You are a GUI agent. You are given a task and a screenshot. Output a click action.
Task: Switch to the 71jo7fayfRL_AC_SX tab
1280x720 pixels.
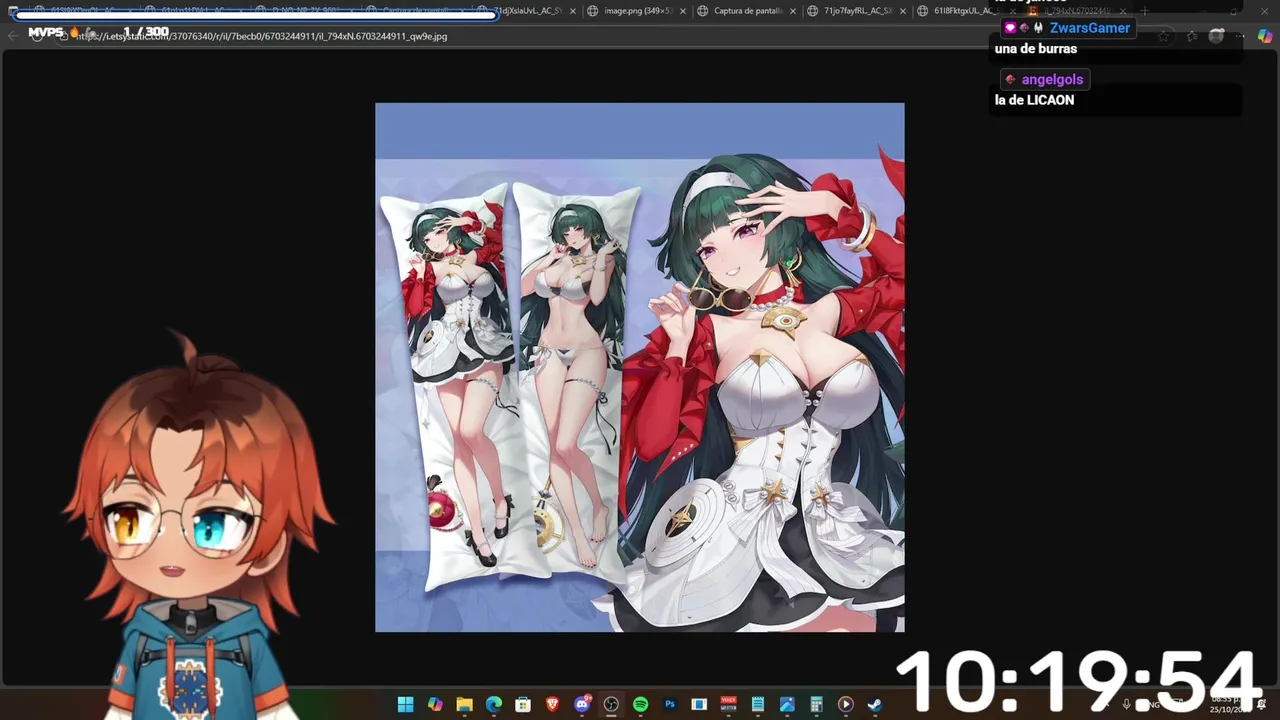pos(857,11)
